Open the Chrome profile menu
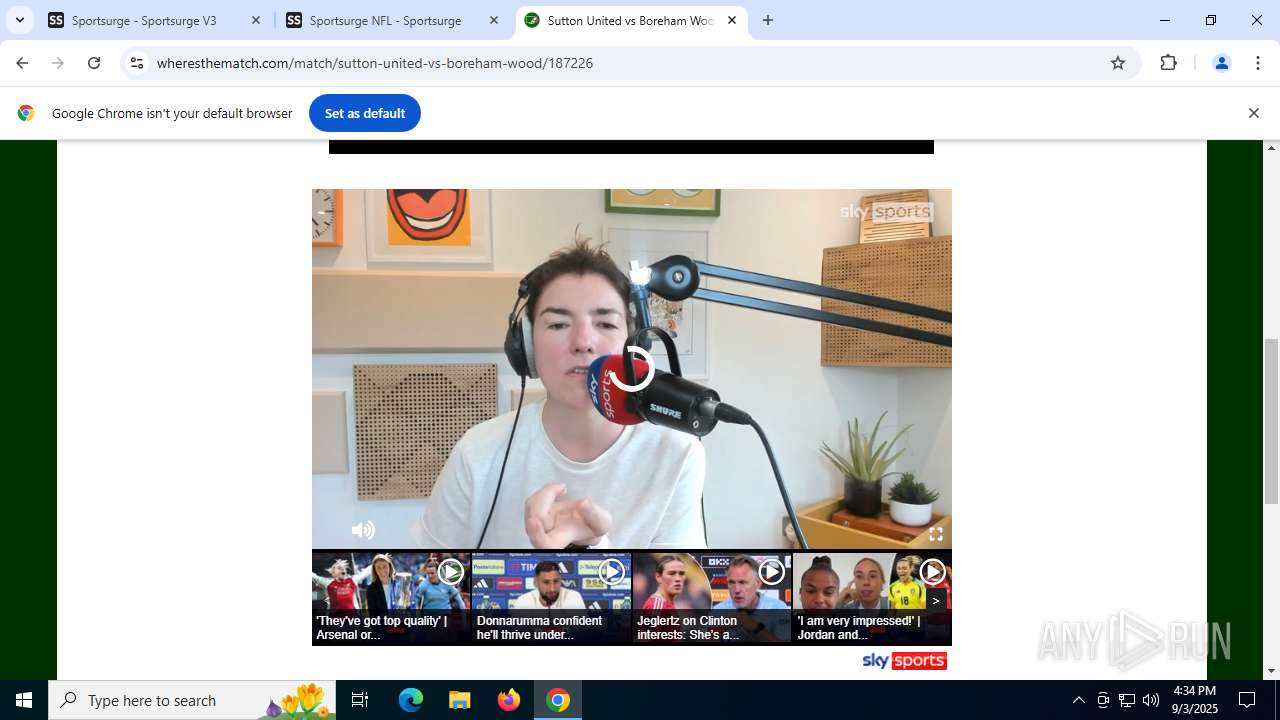Image resolution: width=1280 pixels, height=720 pixels. point(1222,63)
